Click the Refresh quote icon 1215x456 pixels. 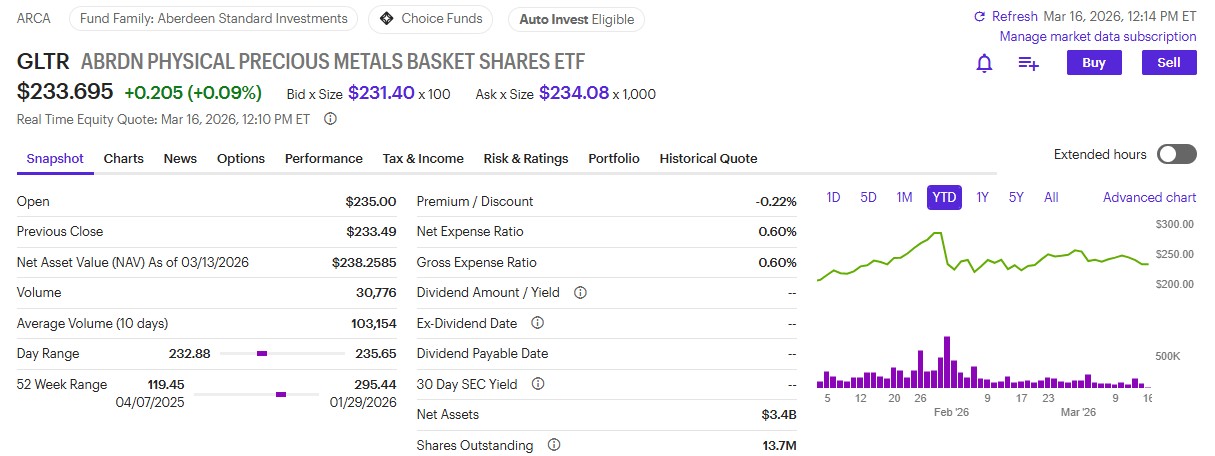[x=980, y=16]
